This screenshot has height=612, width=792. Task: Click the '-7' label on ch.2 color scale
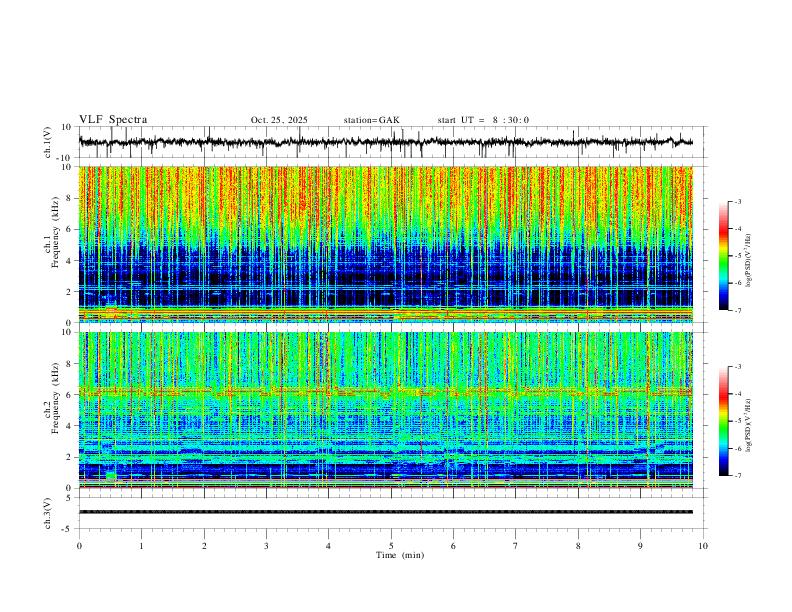[738, 476]
